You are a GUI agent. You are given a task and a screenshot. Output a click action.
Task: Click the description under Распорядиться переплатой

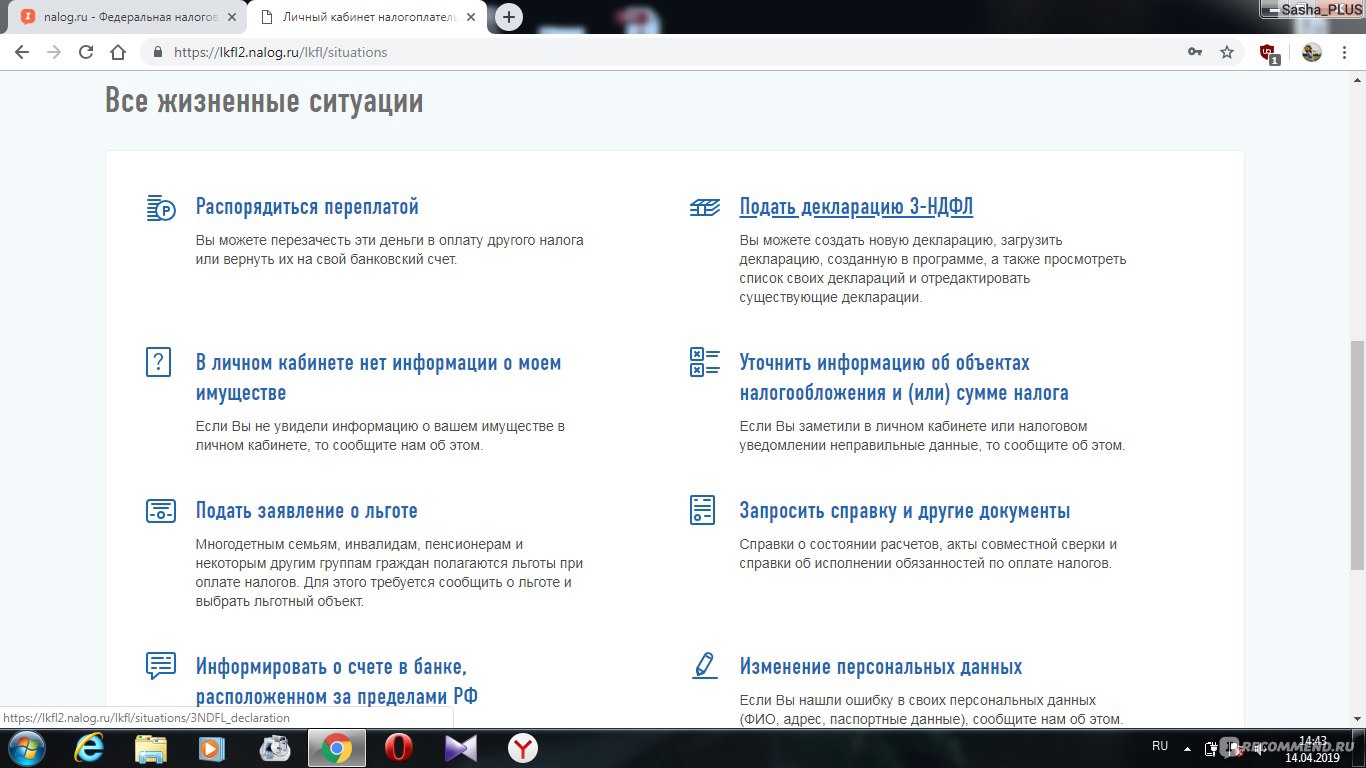[390, 250]
